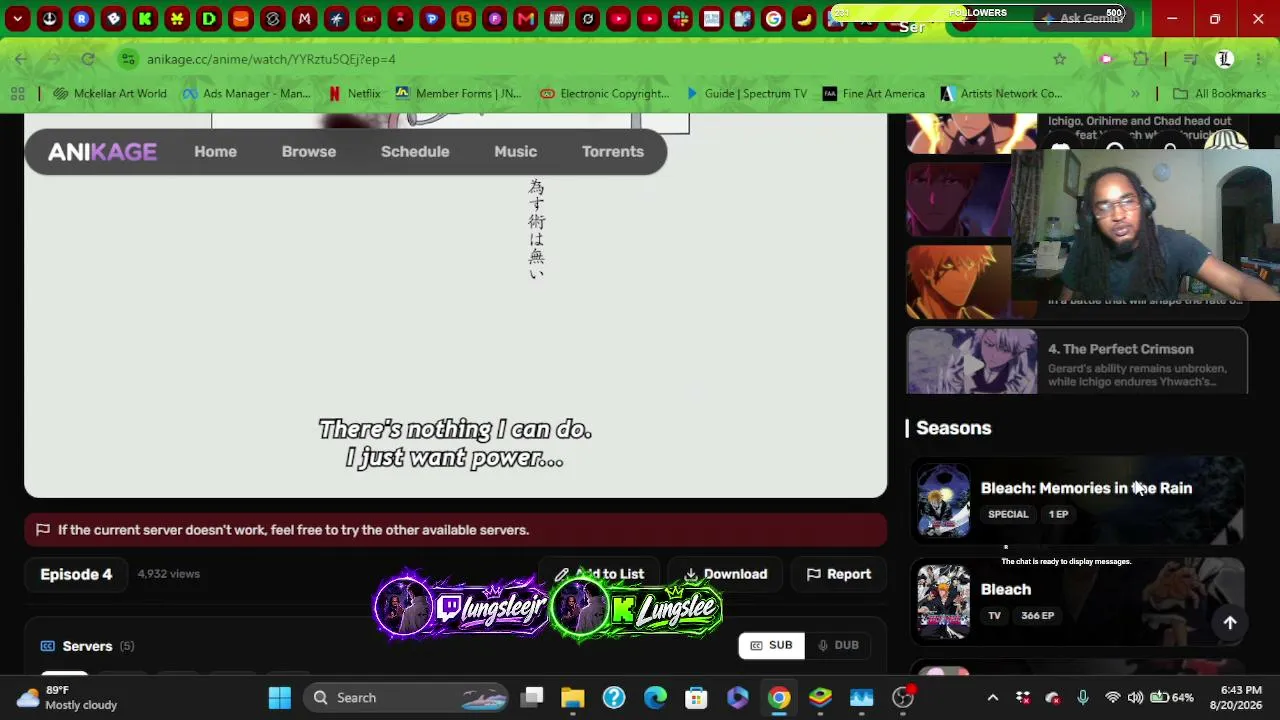This screenshot has width=1280, height=720.
Task: Switch to Google Chrome in the taskbar
Action: tap(779, 697)
